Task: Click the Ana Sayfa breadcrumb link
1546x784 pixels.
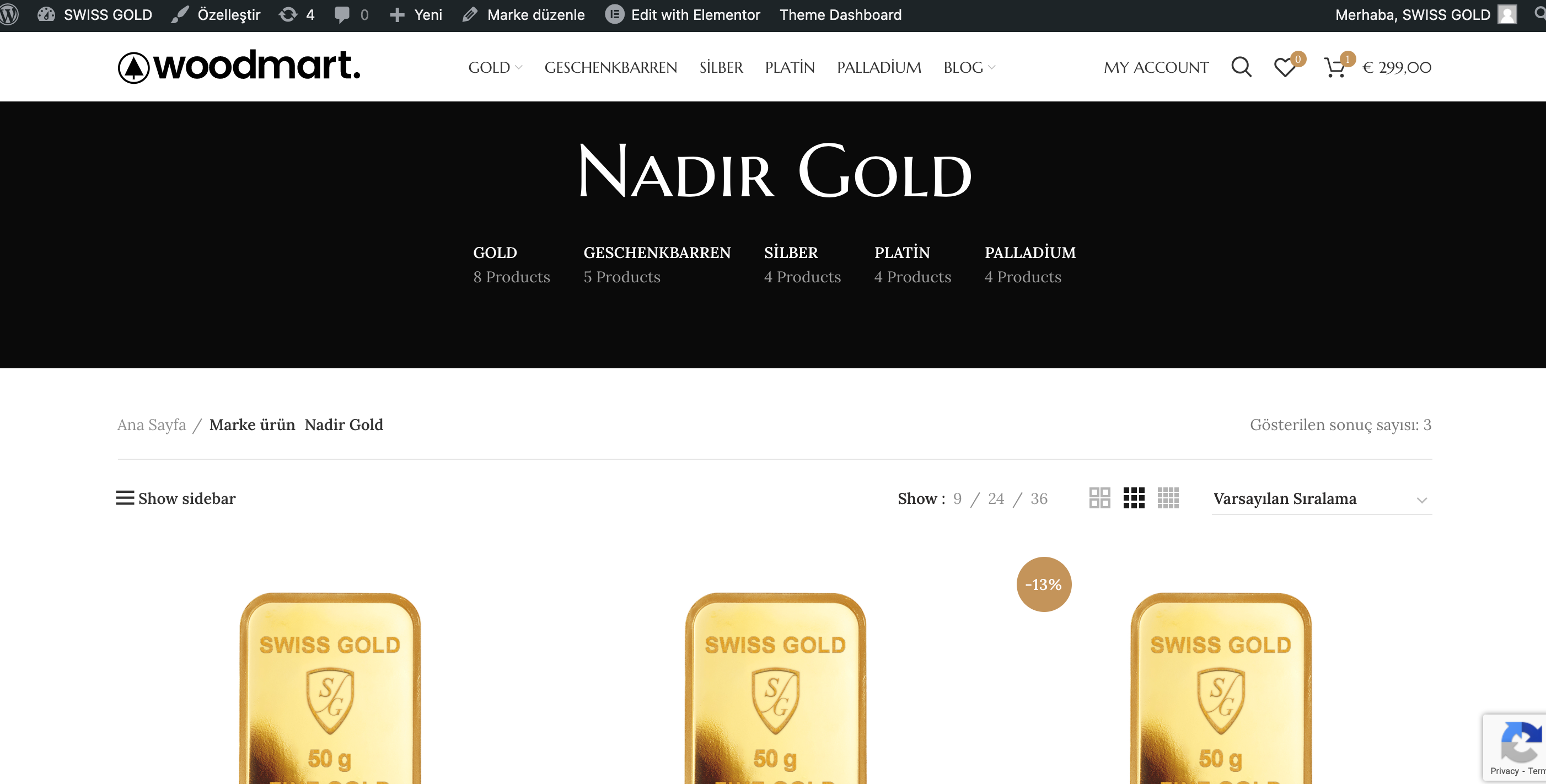Action: [152, 425]
